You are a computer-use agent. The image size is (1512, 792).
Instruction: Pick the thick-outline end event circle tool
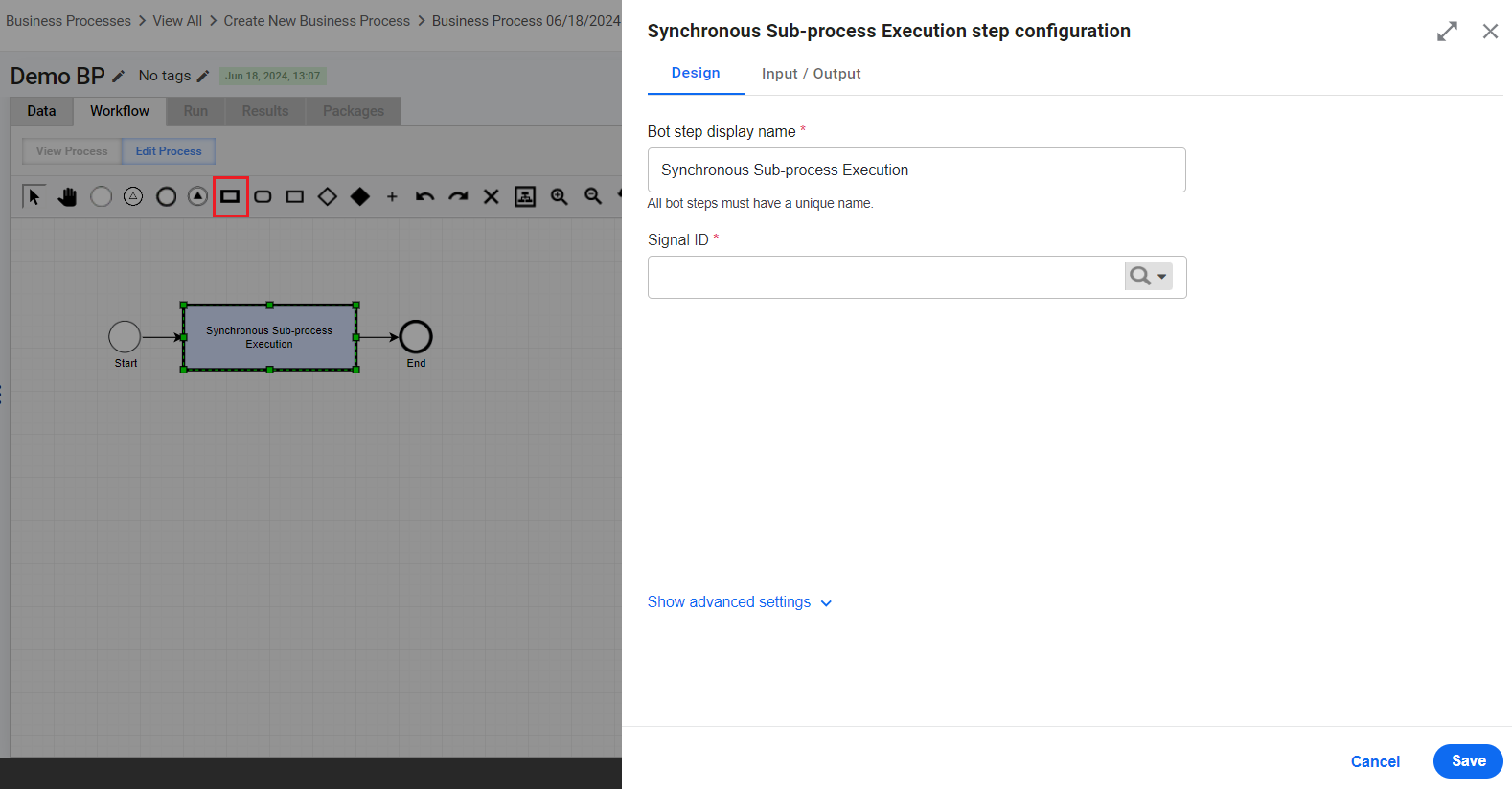click(x=166, y=196)
